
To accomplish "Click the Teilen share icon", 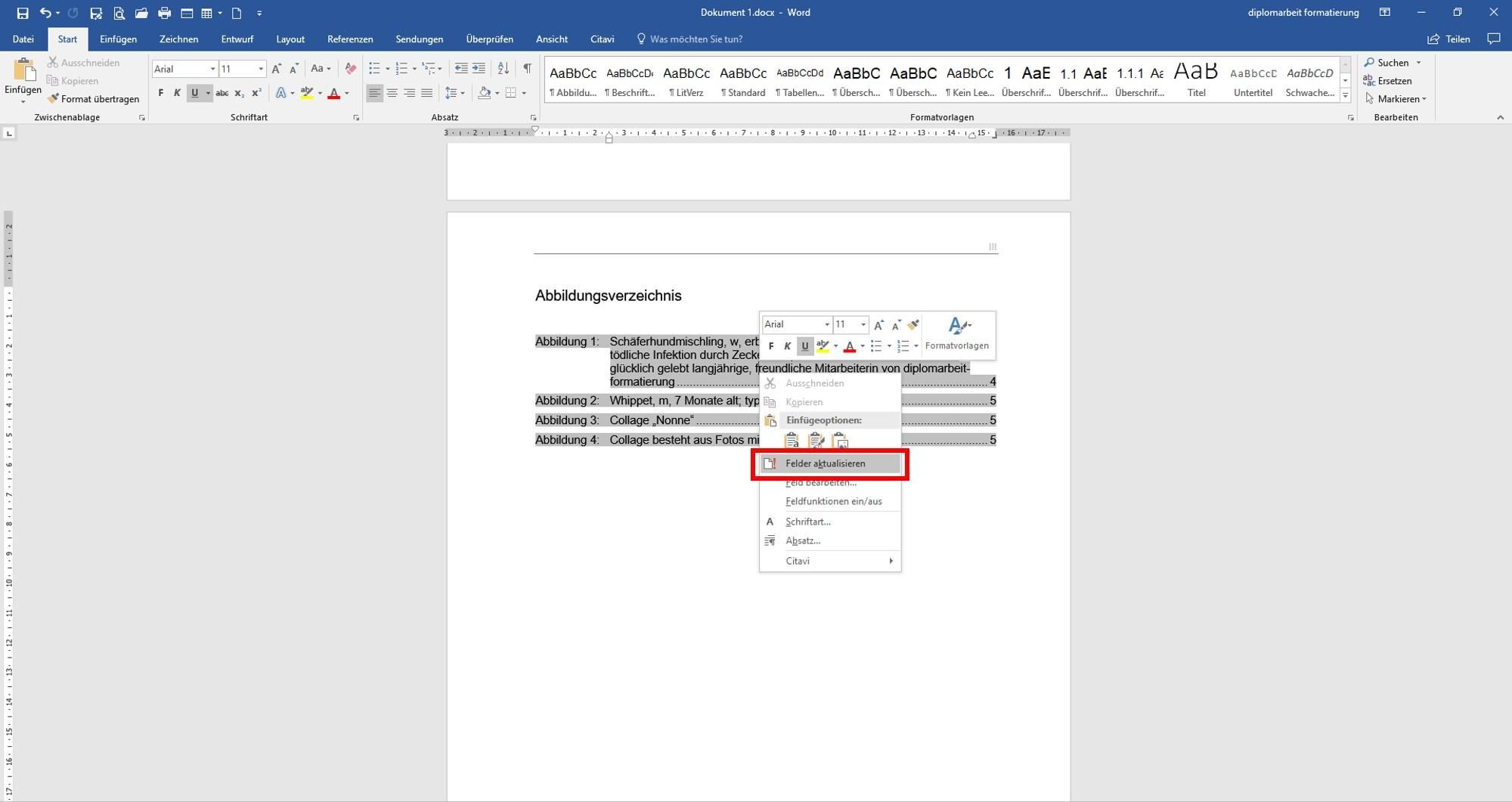I will [x=1433, y=39].
